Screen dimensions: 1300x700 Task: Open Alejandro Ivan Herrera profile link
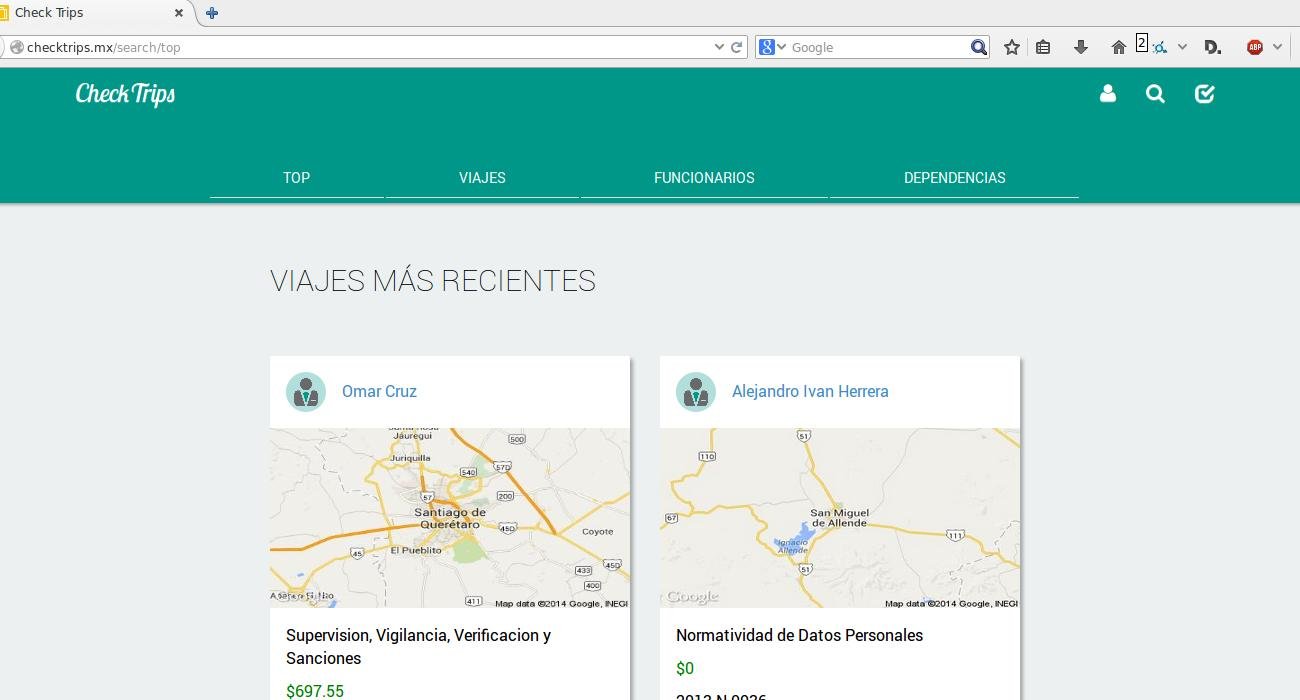[810, 392]
